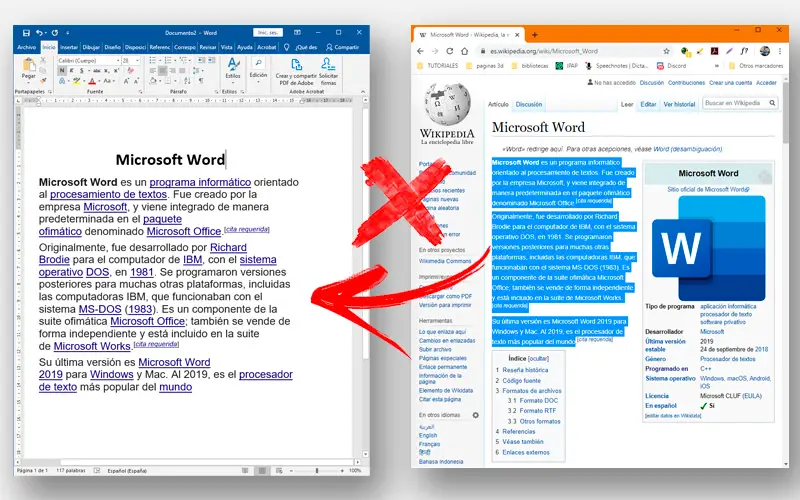This screenshot has width=800, height=500.
Task: Click the numbered list icon
Action: point(169,60)
